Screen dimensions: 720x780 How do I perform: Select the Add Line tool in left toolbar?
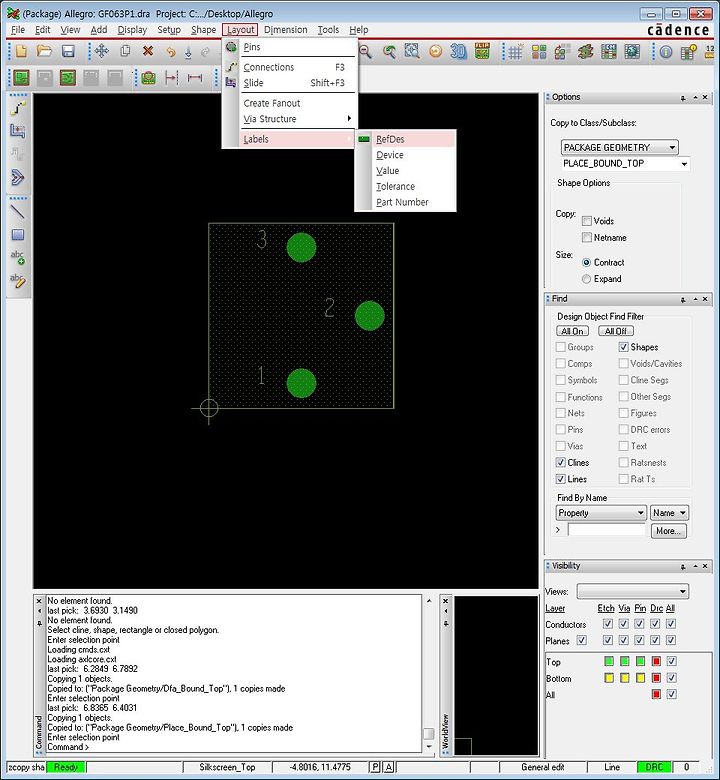17,211
